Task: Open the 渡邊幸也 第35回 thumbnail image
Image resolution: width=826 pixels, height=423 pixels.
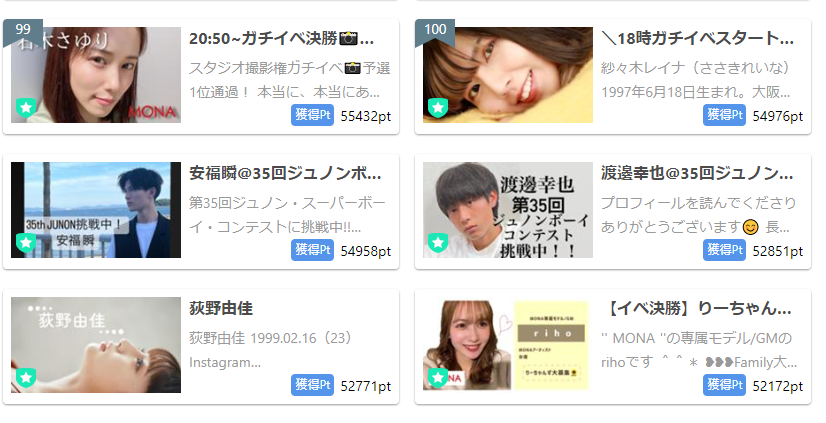Action: pyautogui.click(x=508, y=210)
